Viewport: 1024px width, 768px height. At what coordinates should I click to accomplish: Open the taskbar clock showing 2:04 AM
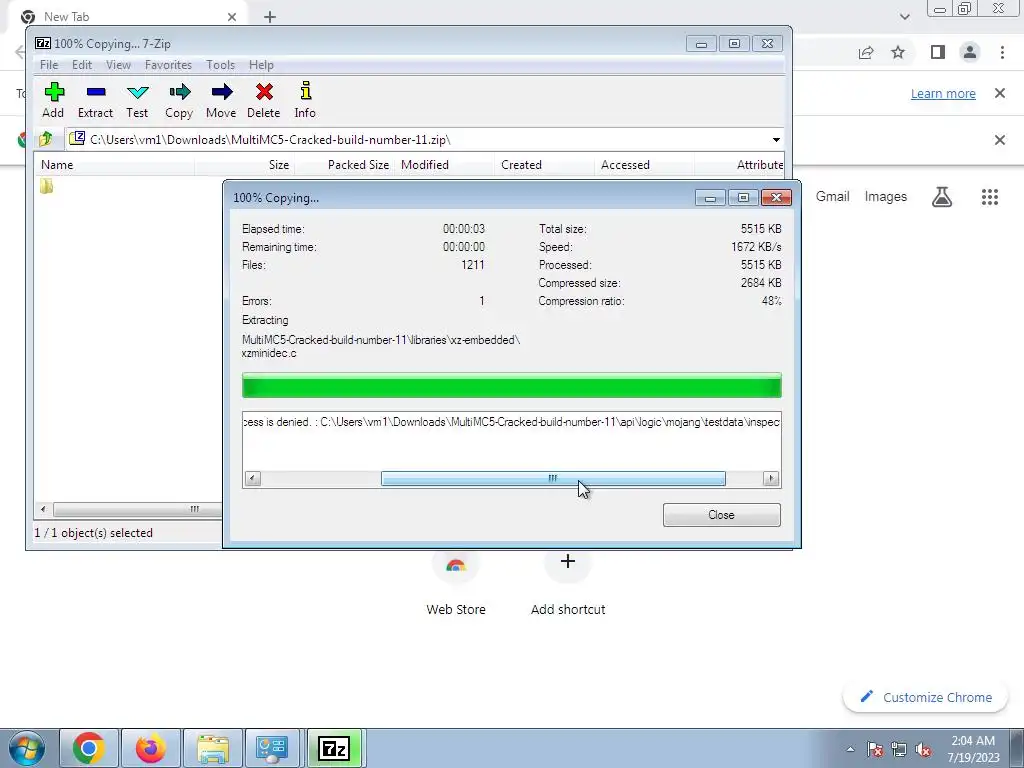click(973, 749)
